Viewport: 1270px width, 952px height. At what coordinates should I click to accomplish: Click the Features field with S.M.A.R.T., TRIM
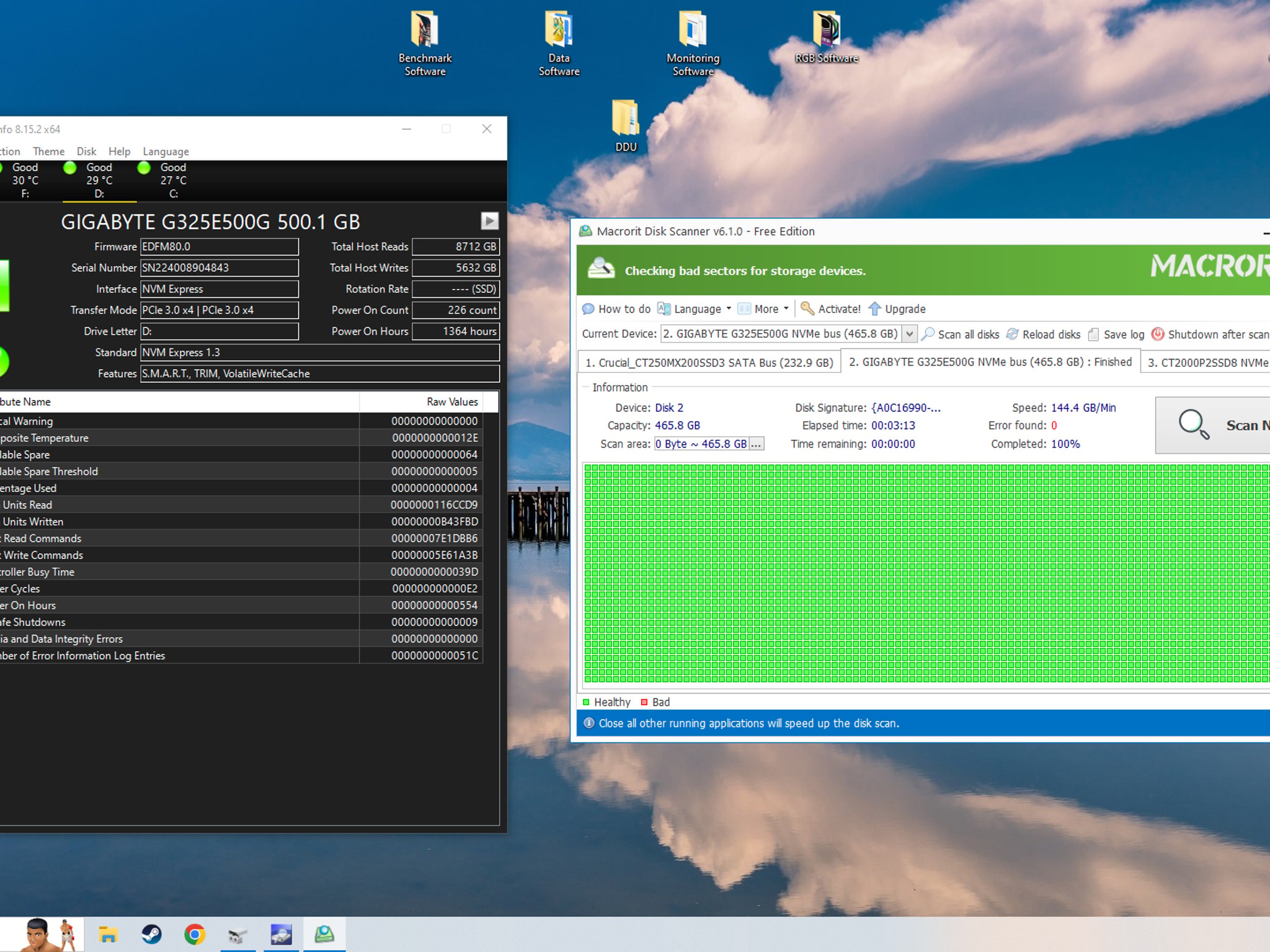(320, 373)
